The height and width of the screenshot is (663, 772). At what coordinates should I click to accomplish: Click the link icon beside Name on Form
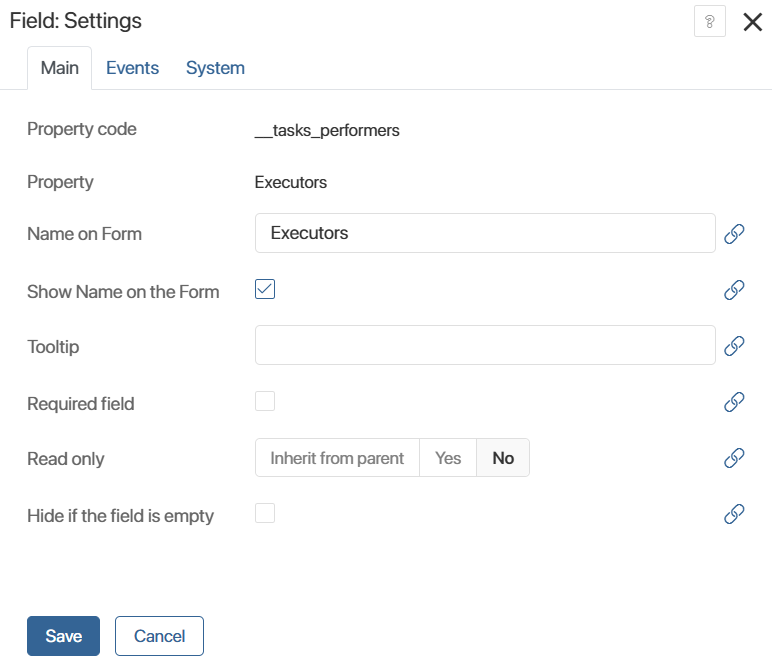734,234
